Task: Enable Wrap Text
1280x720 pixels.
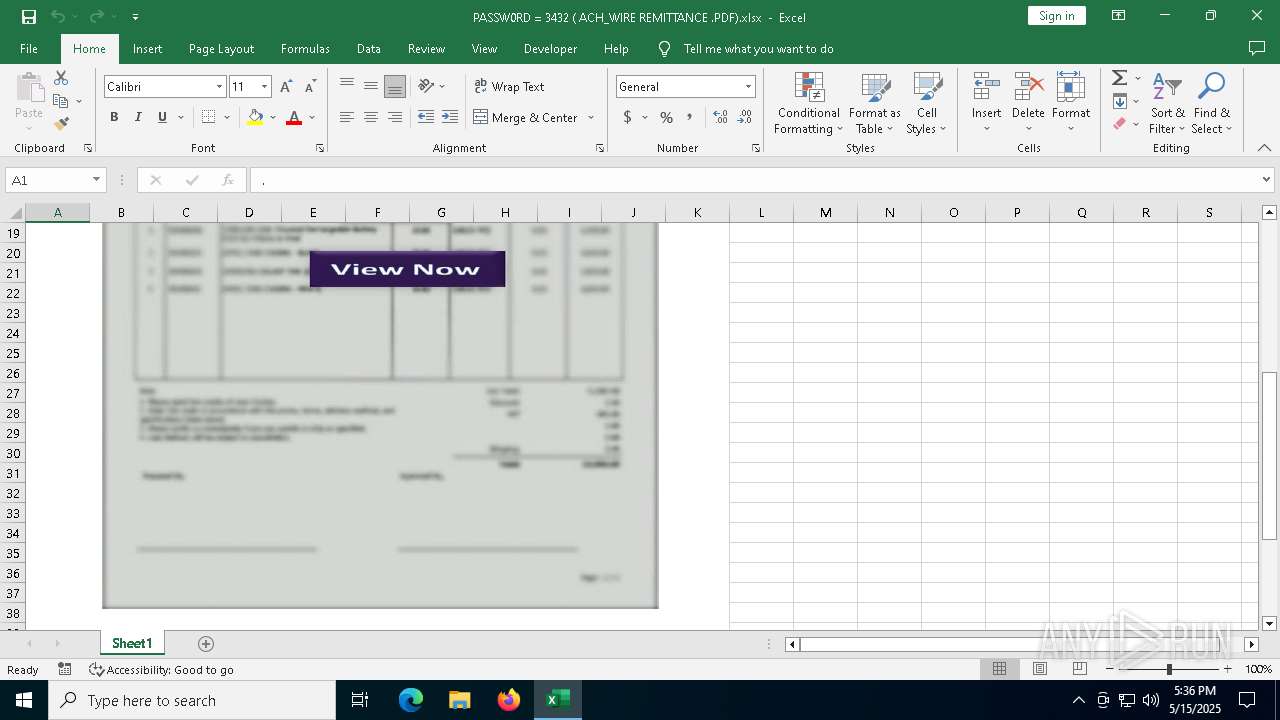Action: click(x=509, y=86)
